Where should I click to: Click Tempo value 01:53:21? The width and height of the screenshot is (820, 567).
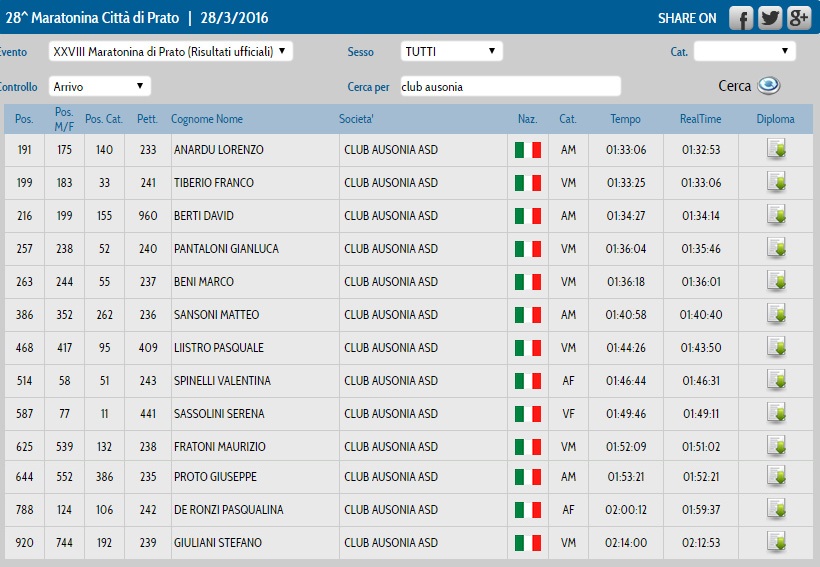pos(626,477)
